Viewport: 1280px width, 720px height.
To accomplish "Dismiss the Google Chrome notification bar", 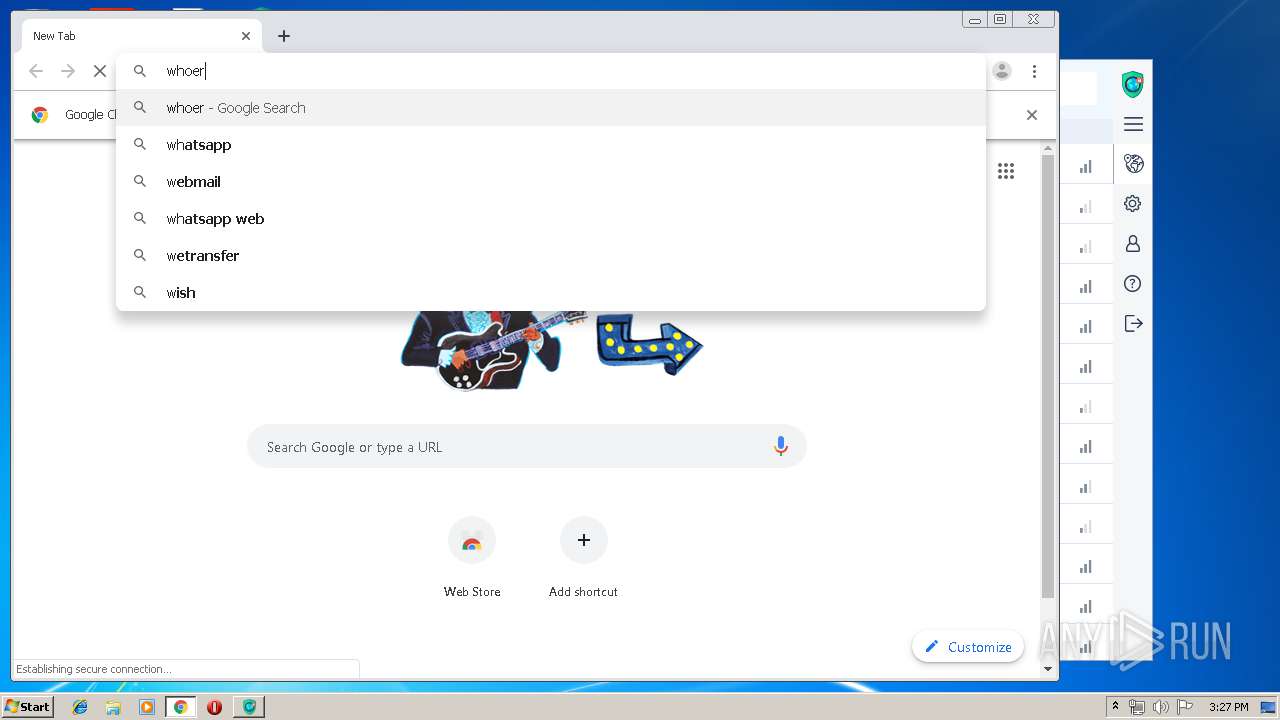I will tap(1032, 115).
